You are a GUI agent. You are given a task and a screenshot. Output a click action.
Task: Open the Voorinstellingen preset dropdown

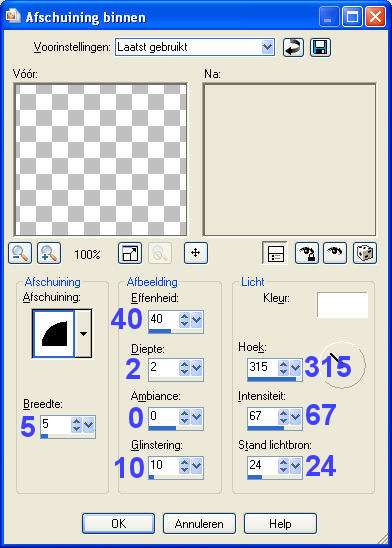[267, 47]
